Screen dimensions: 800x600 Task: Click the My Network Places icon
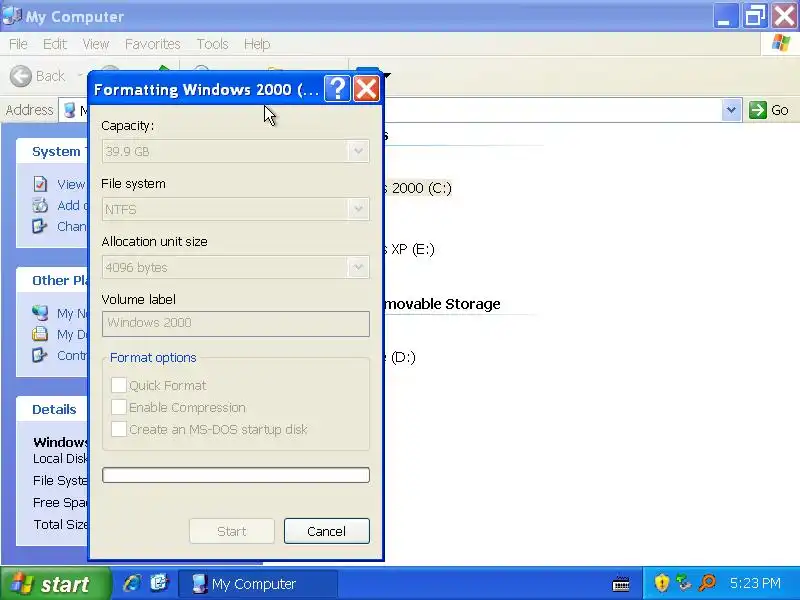tap(40, 313)
